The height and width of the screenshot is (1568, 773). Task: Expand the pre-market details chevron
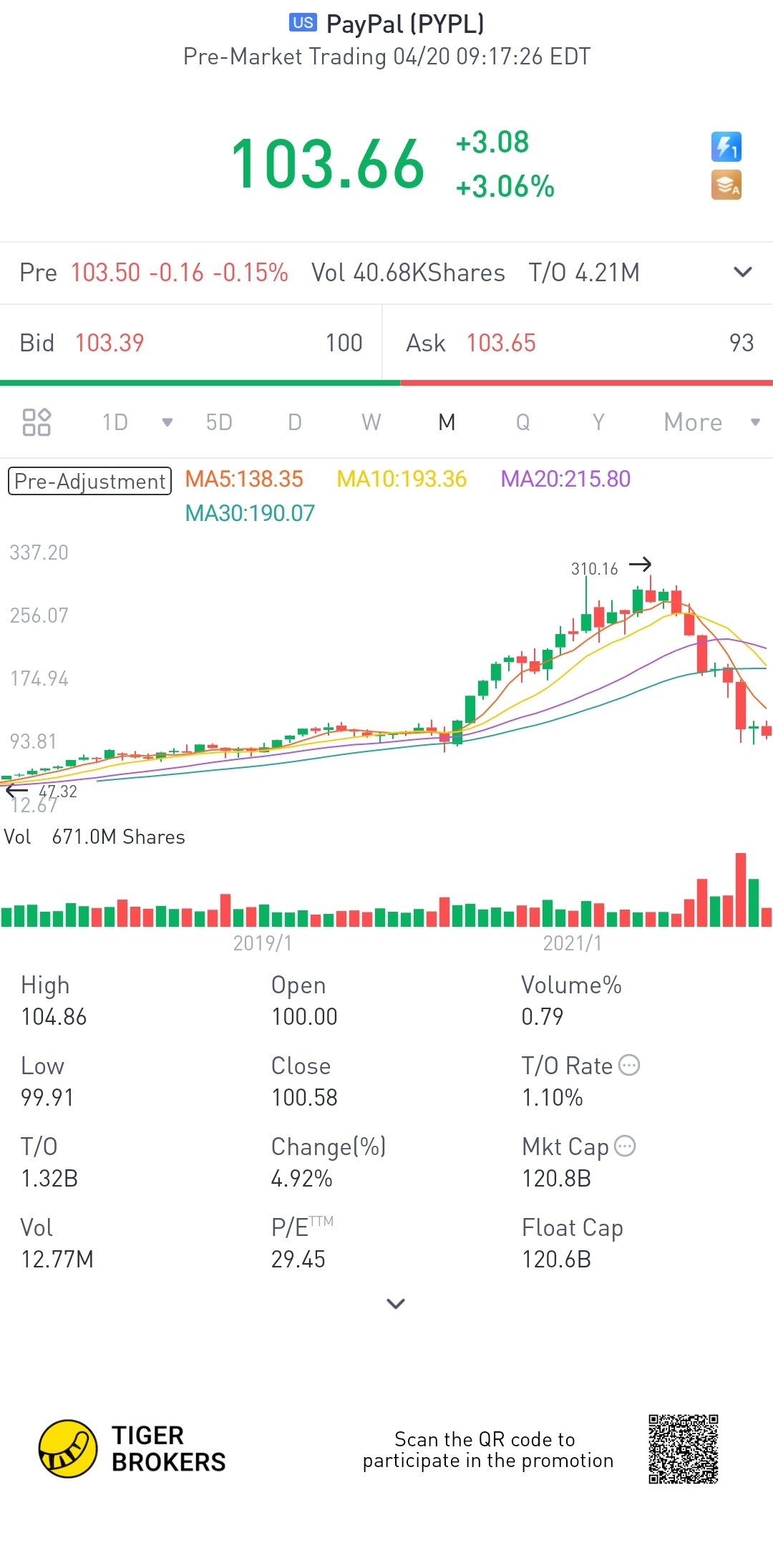[x=743, y=272]
